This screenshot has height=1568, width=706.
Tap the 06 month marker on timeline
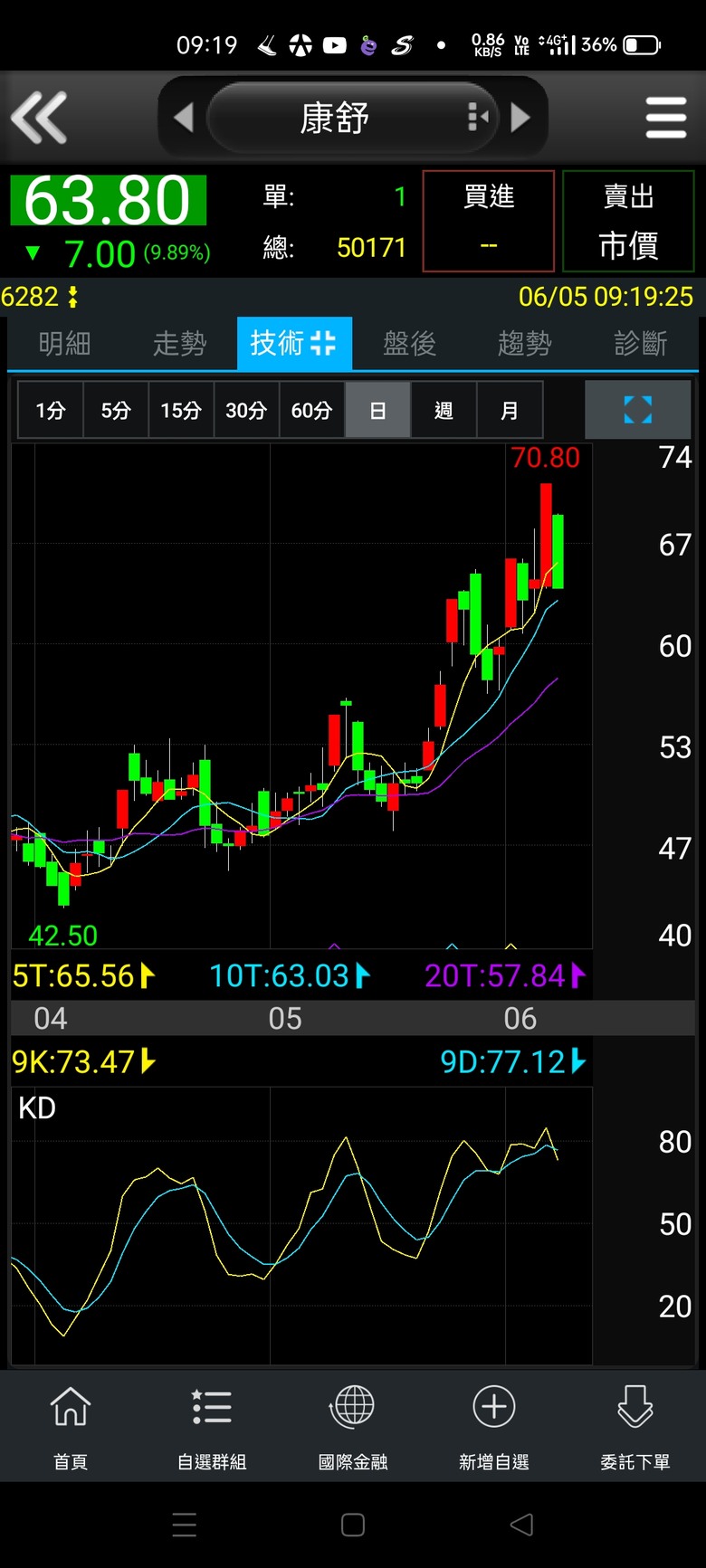click(x=520, y=1019)
